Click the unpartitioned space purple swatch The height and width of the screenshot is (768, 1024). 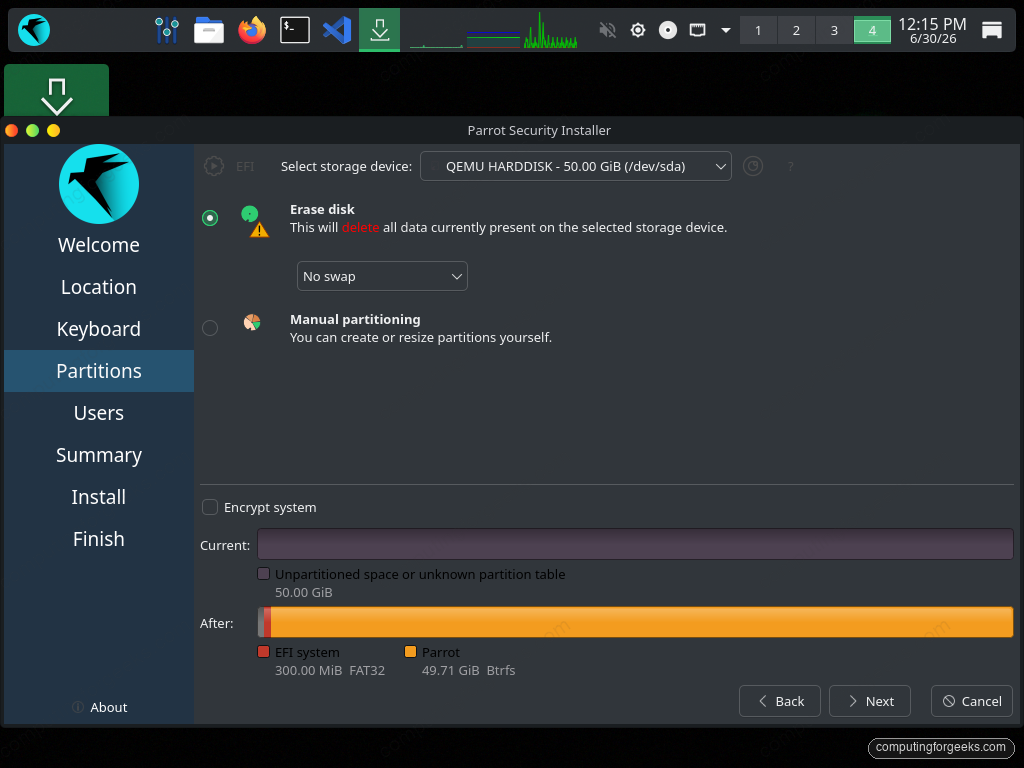click(x=263, y=574)
